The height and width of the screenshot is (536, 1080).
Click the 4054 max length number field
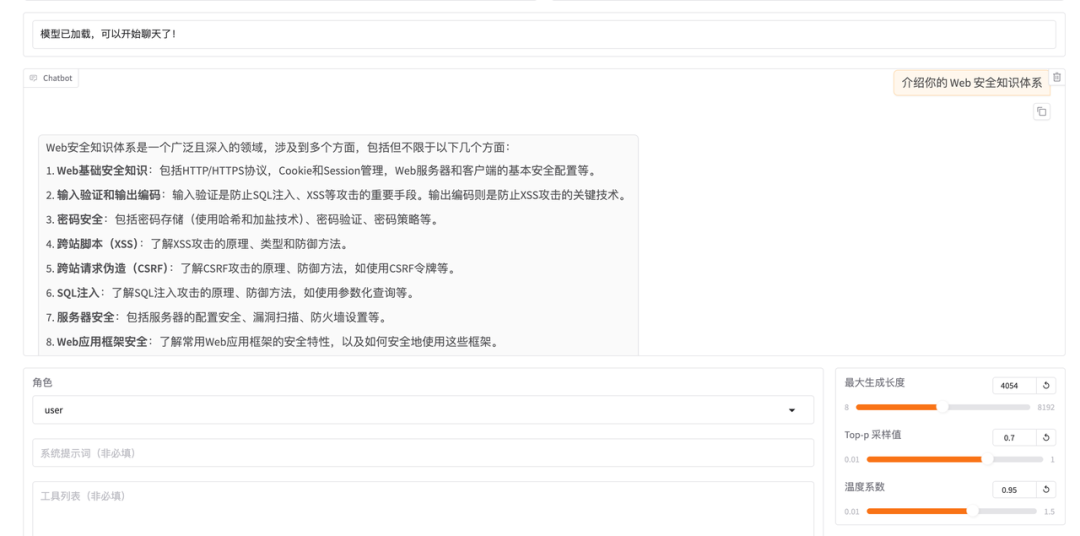(1015, 386)
